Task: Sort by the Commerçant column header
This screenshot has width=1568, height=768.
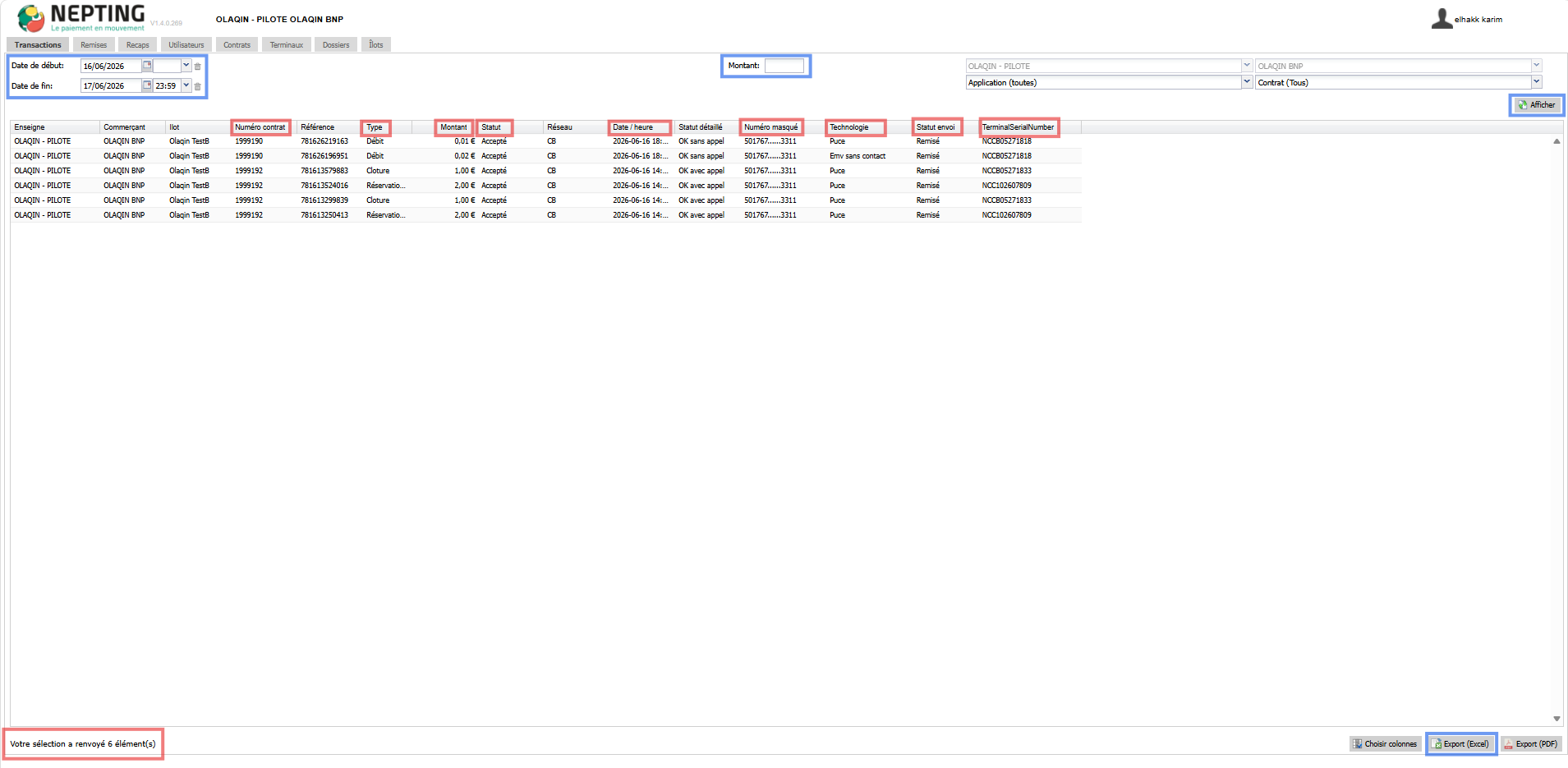Action: [132, 127]
